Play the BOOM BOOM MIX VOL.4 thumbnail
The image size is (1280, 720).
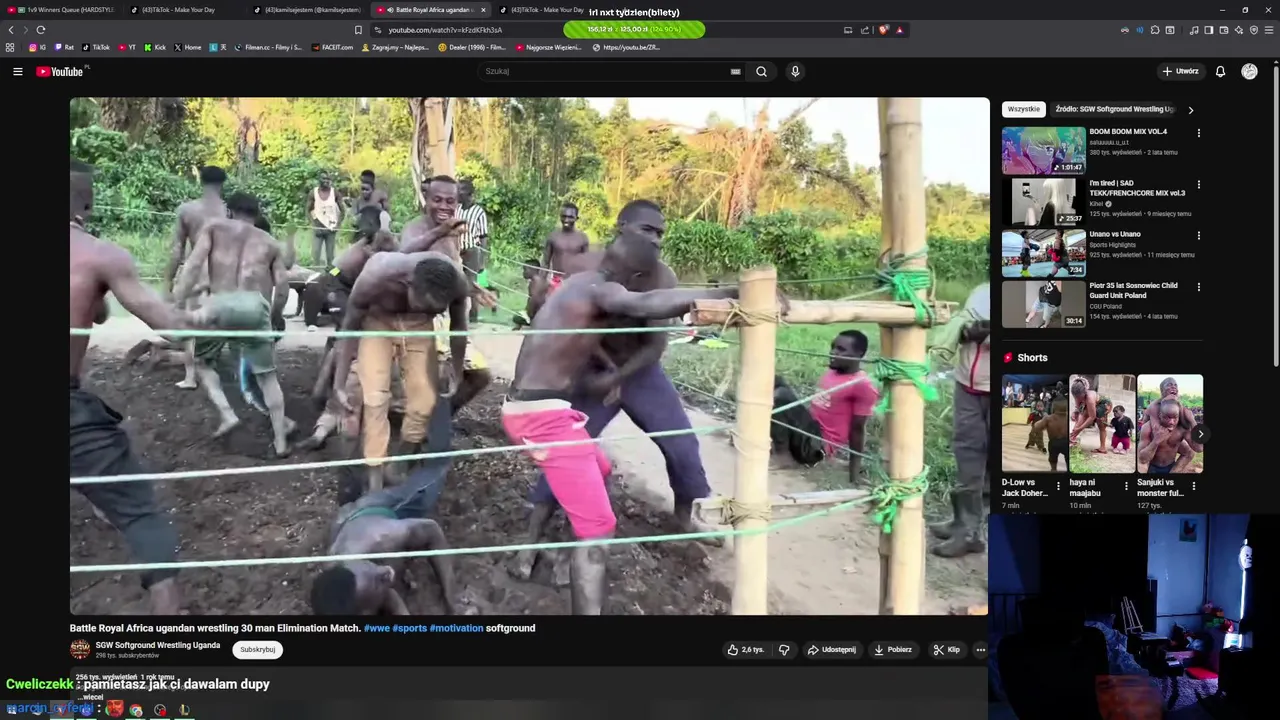(1043, 150)
